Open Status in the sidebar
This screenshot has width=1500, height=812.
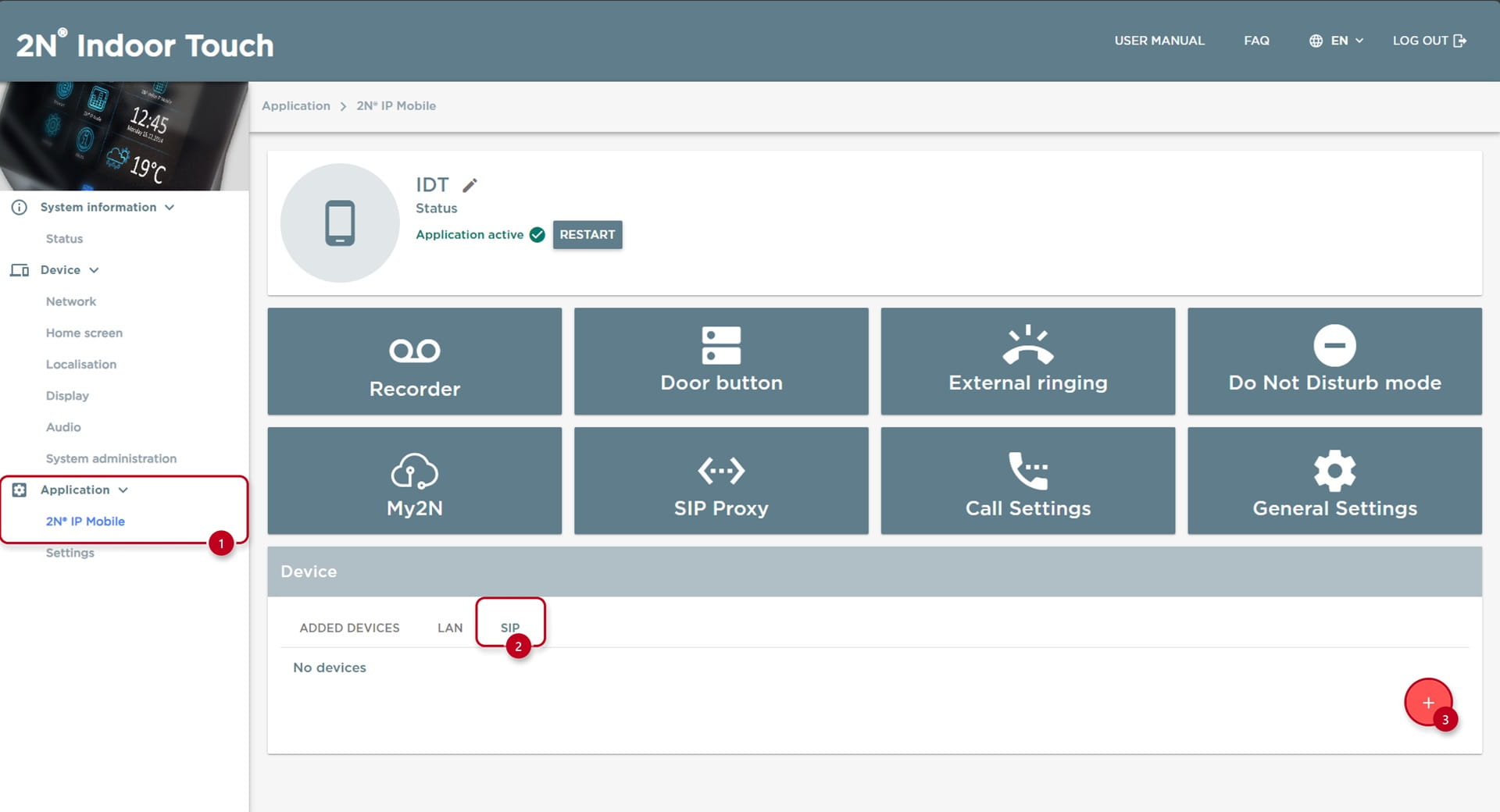64,239
